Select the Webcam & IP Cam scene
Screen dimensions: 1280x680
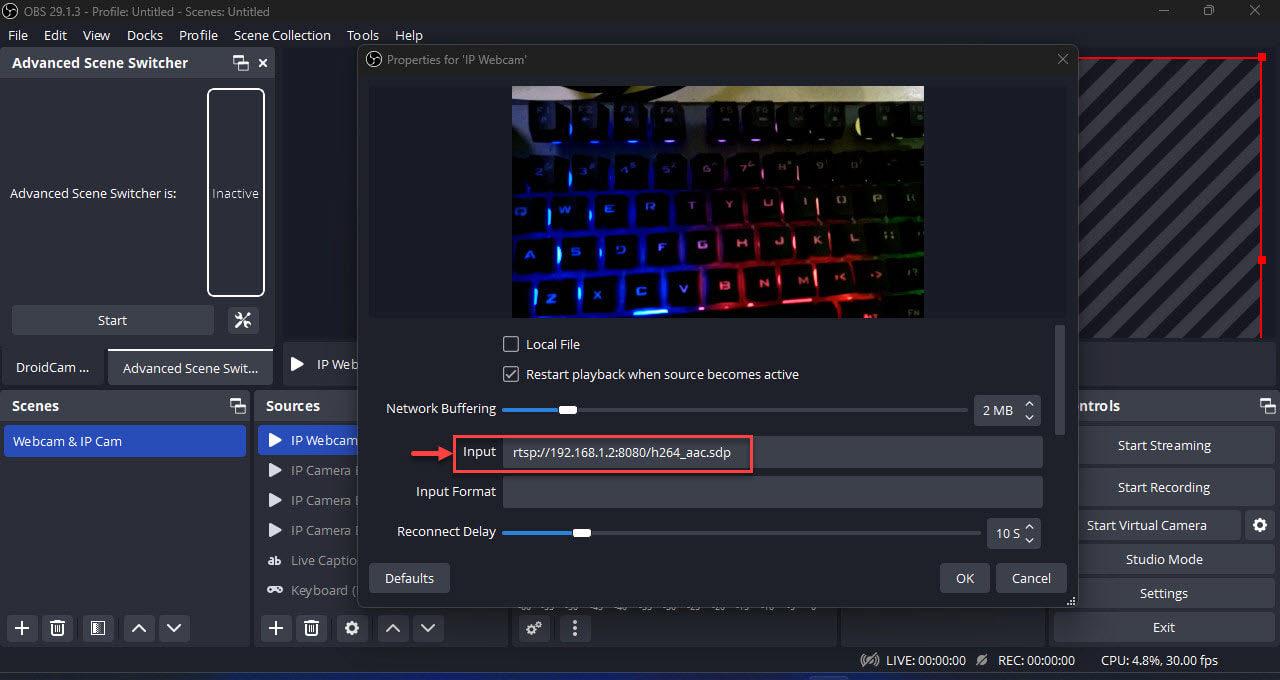click(125, 441)
